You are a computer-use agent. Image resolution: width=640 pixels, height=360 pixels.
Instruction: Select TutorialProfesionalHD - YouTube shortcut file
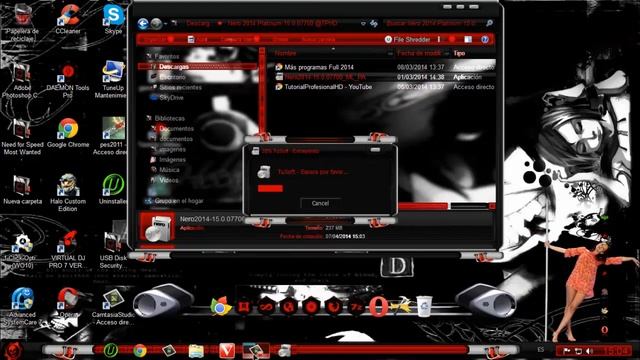coord(328,87)
